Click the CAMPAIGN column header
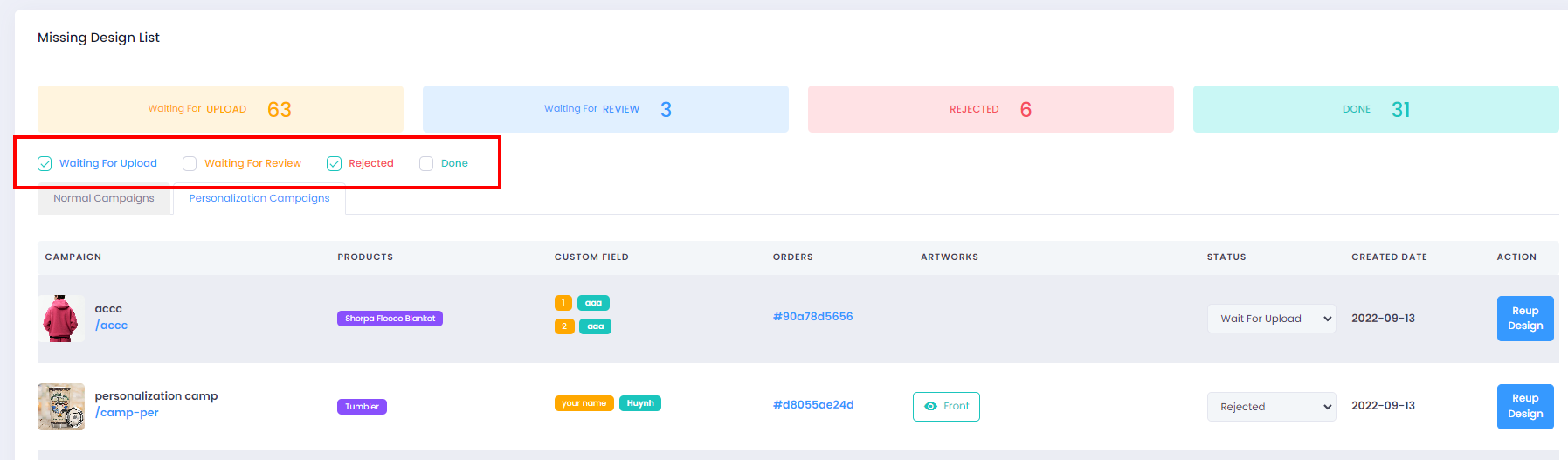Viewport: 1568px width, 460px height. (73, 257)
